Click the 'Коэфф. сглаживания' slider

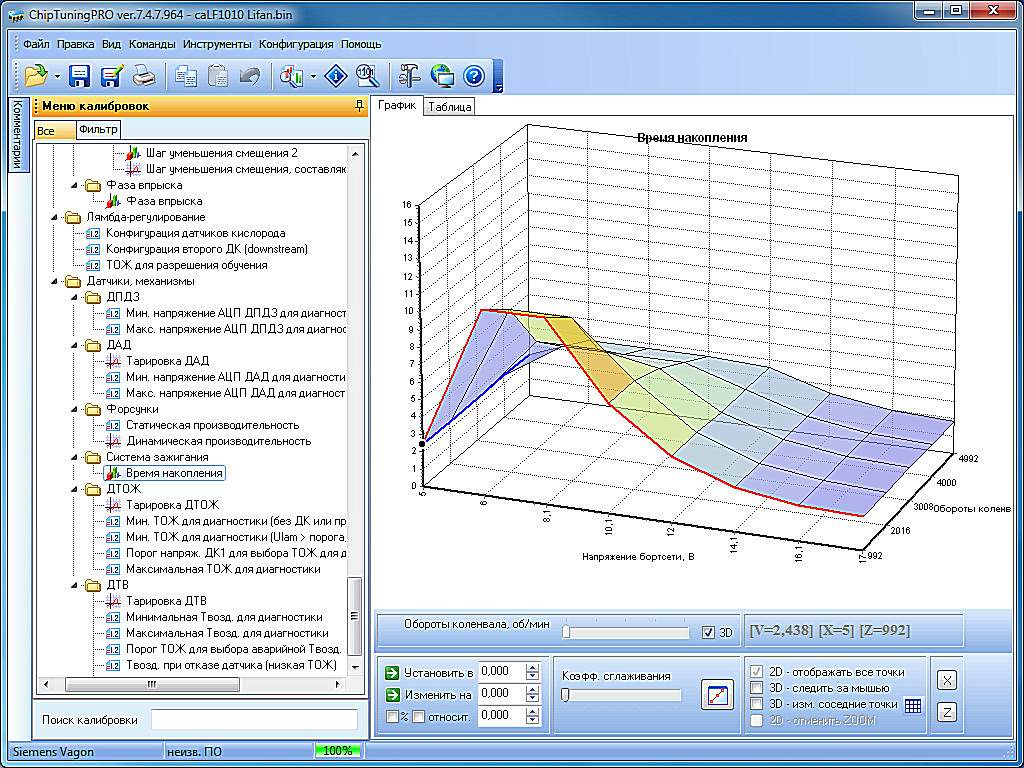pyautogui.click(x=620, y=695)
